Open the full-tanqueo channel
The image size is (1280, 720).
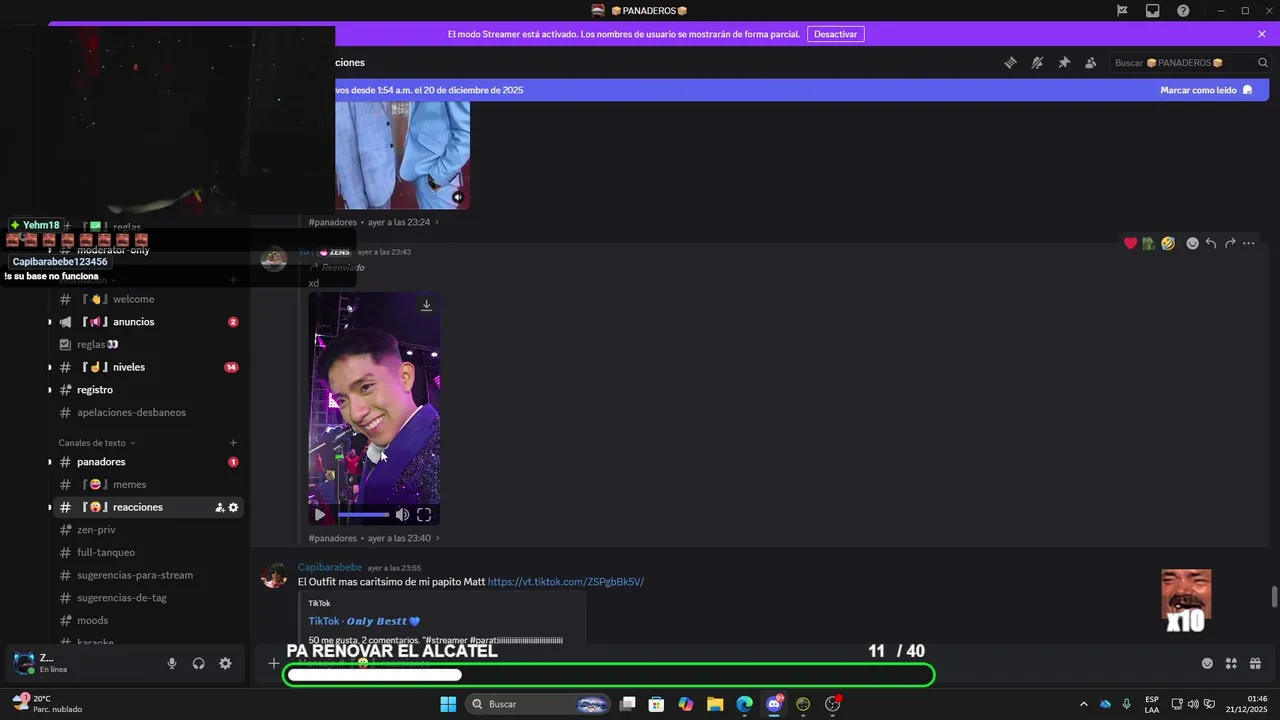146,553
